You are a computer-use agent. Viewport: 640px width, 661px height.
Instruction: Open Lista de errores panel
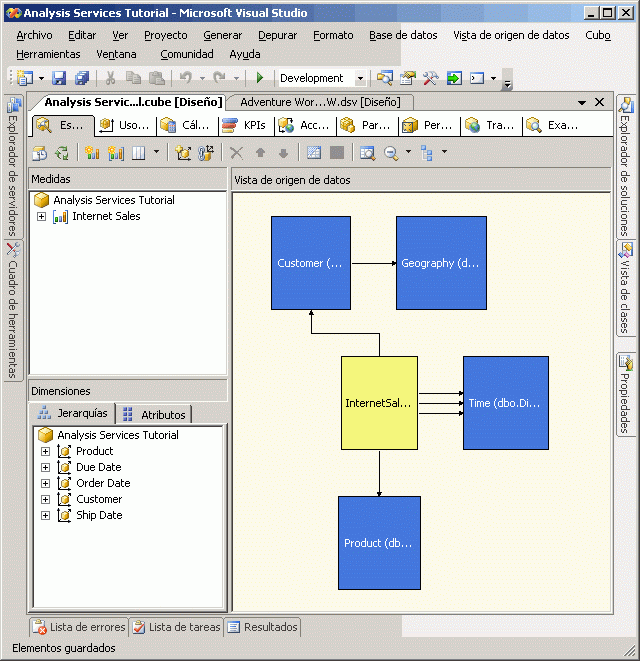(x=79, y=627)
